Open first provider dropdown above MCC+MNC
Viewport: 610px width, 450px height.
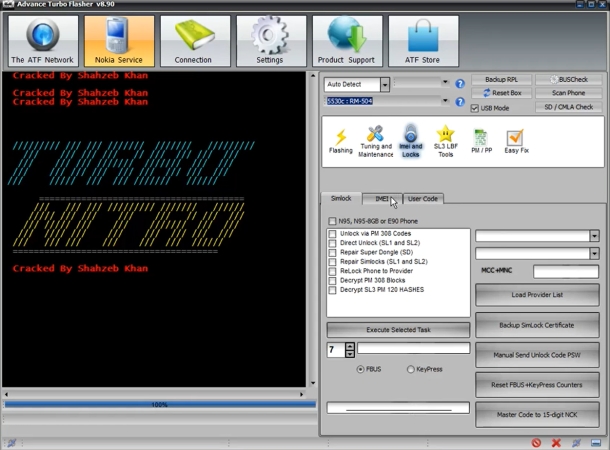(x=594, y=236)
